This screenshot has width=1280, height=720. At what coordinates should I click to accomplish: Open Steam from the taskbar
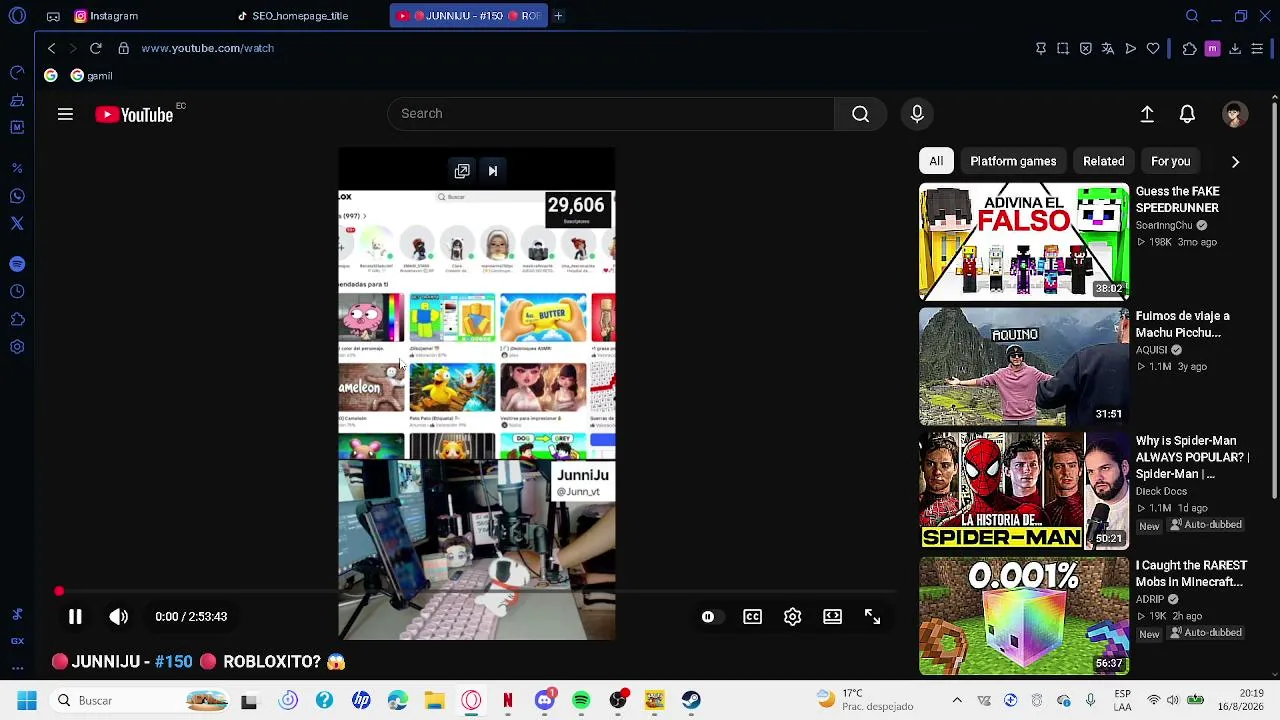[691, 700]
